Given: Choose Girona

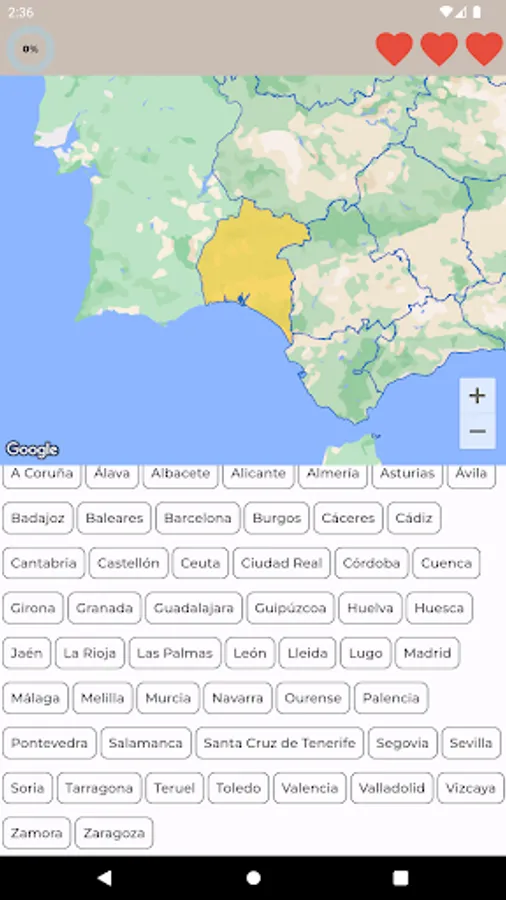Looking at the screenshot, I should pyautogui.click(x=33, y=608).
